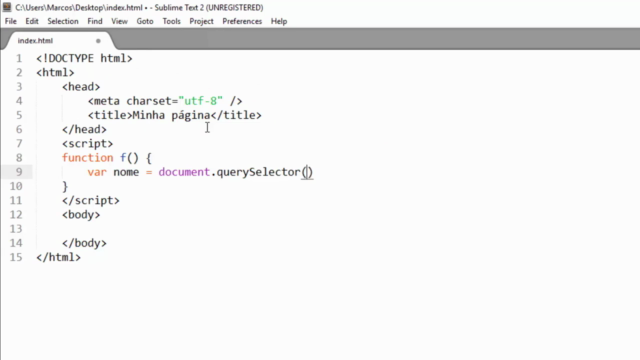Image resolution: width=640 pixels, height=360 pixels.
Task: Open the Find menu
Action: pyautogui.click(x=95, y=21)
